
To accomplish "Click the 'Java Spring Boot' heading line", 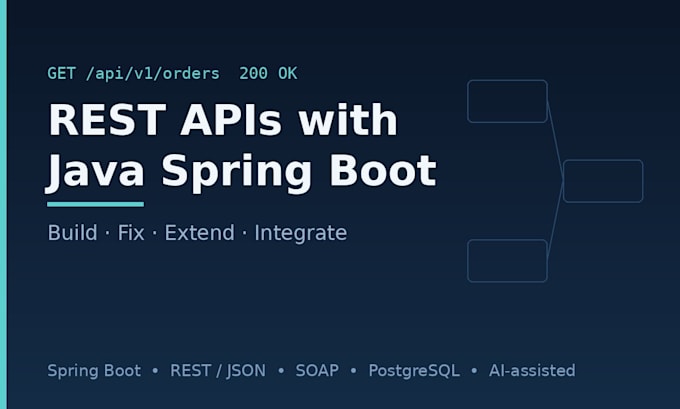I will point(241,172).
